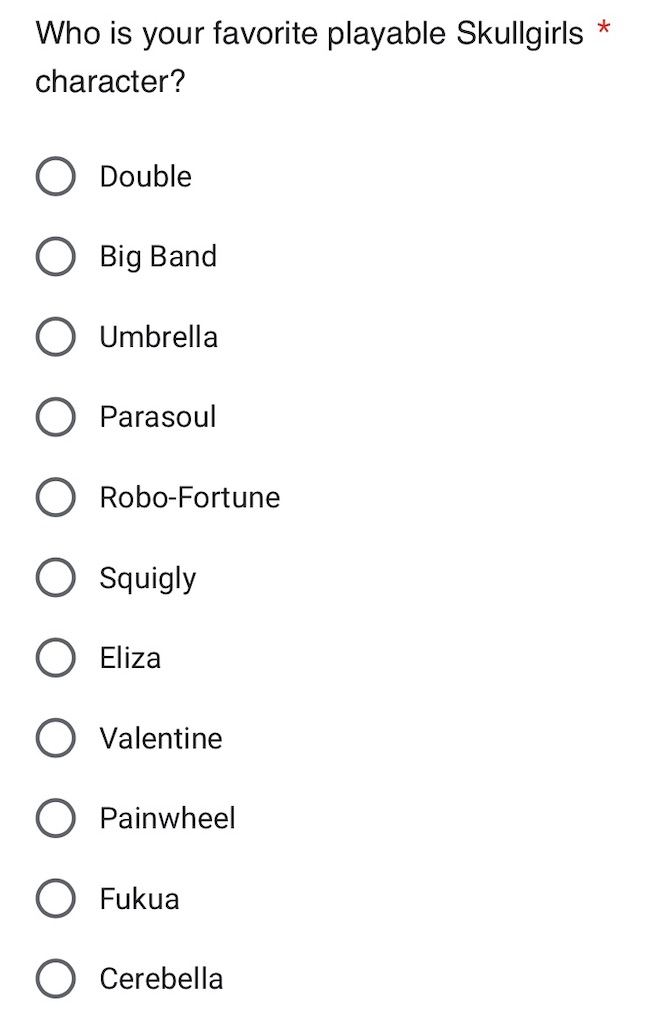Mark the Robo-Fortune radio button
658x1024 pixels.
pyautogui.click(x=55, y=497)
